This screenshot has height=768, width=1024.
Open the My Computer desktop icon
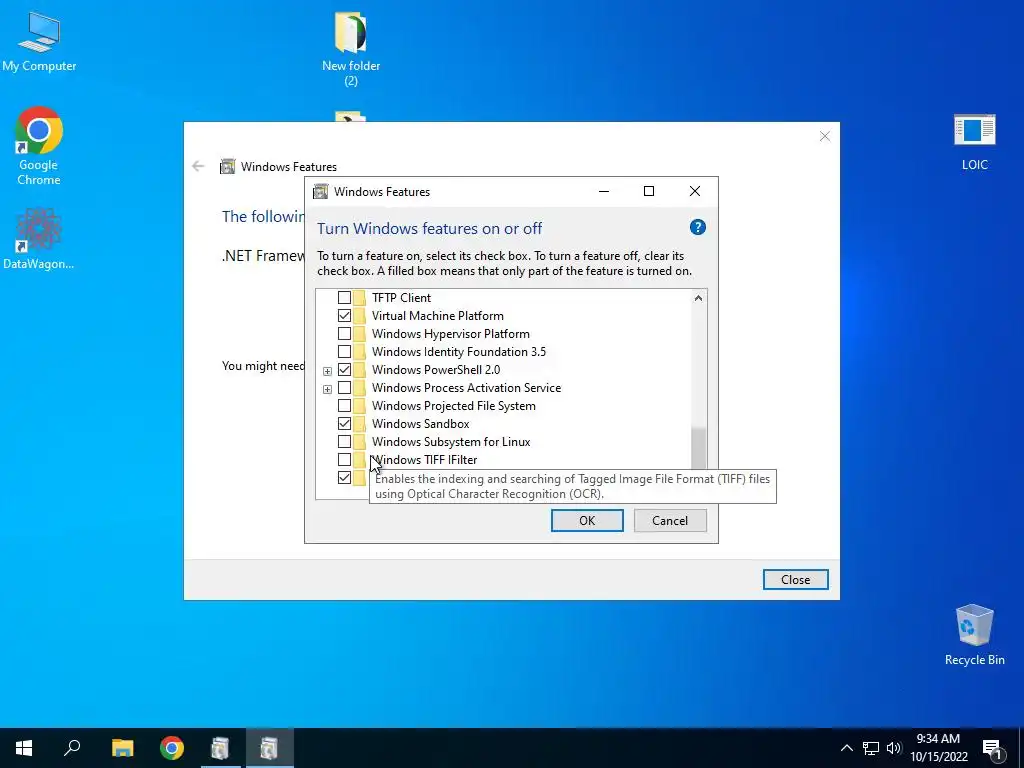pyautogui.click(x=39, y=40)
